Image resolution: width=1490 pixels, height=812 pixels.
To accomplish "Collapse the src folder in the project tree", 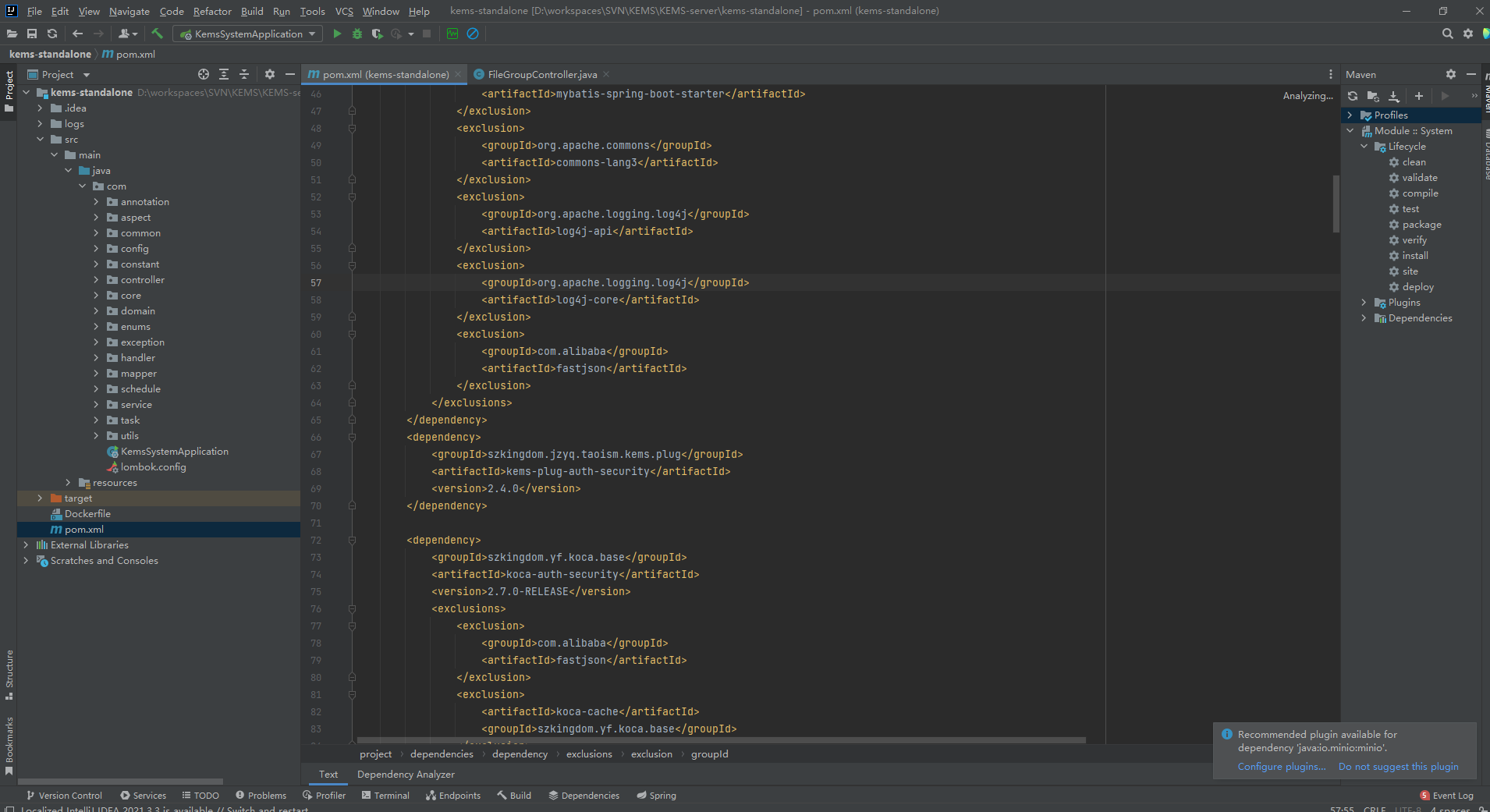I will 40,140.
